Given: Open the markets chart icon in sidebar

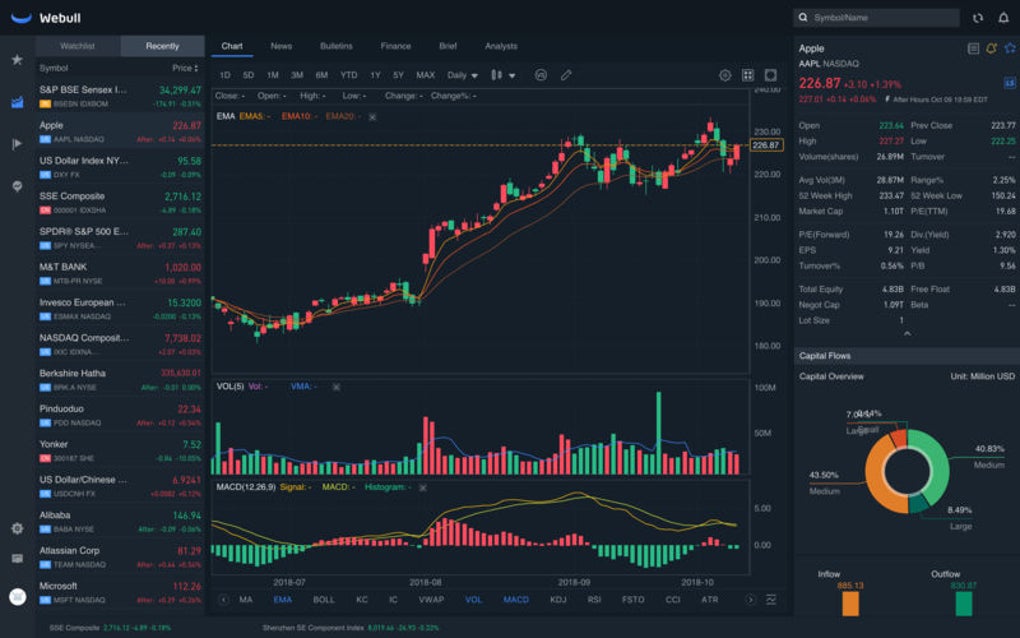Looking at the screenshot, I should click(x=18, y=102).
